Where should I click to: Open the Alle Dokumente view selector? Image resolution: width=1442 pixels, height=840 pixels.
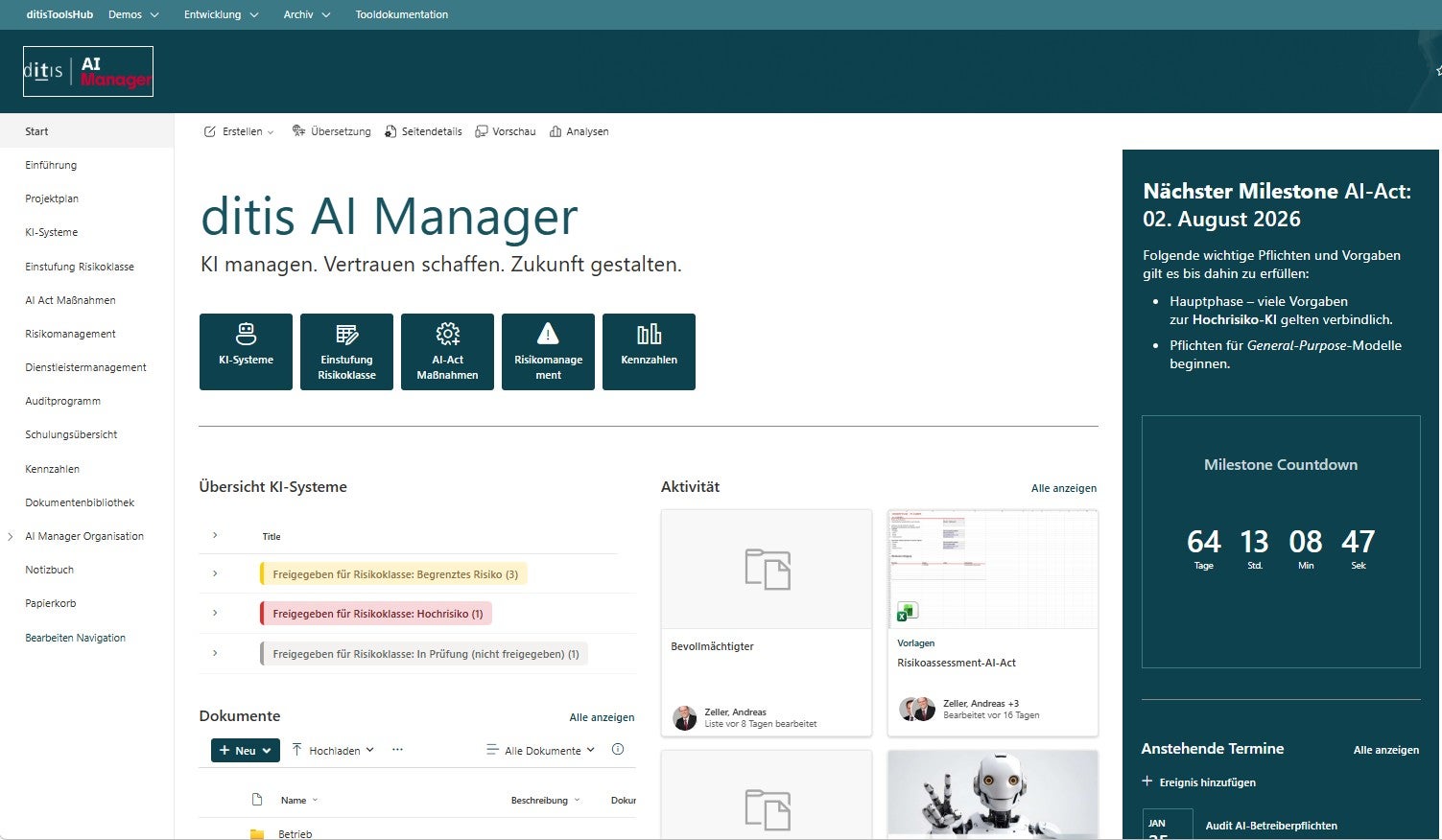(x=541, y=750)
